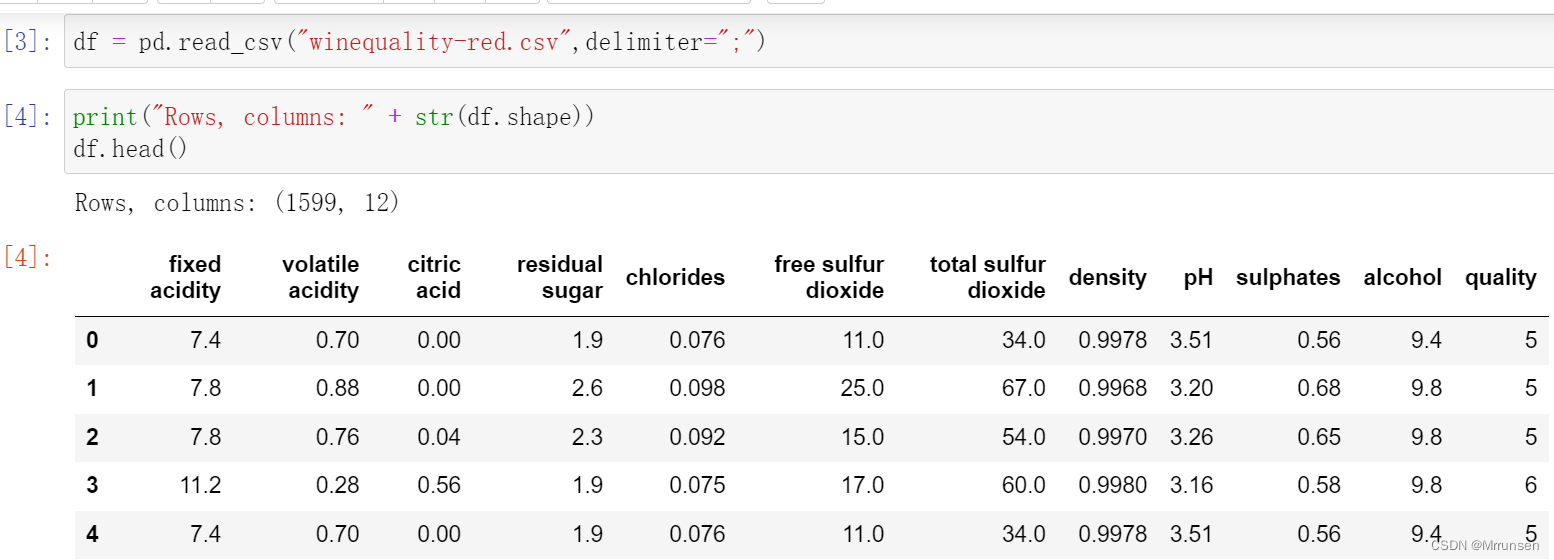Image resolution: width=1554 pixels, height=560 pixels.
Task: Click the 'chlorides' column header
Action: tap(675, 278)
